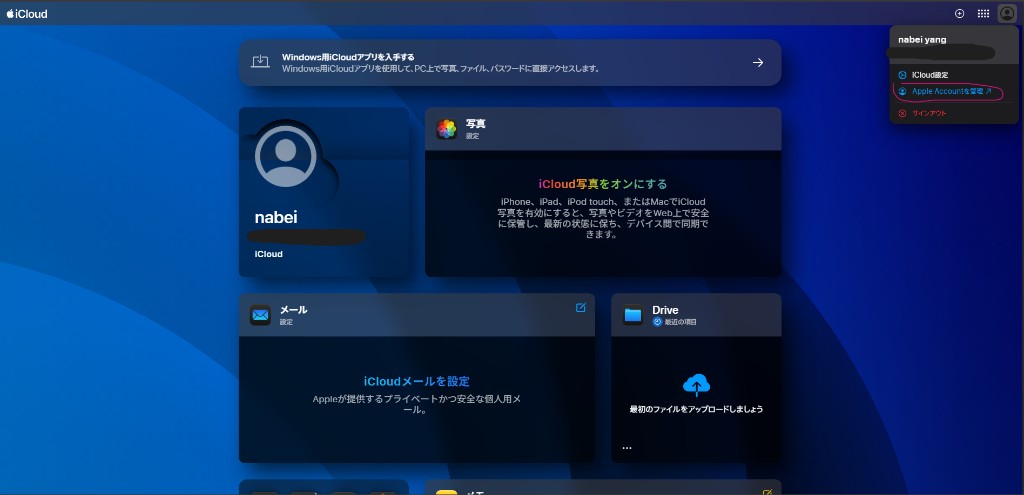The height and width of the screenshot is (495, 1024).
Task: Click the large profile avatar picture
Action: (285, 157)
